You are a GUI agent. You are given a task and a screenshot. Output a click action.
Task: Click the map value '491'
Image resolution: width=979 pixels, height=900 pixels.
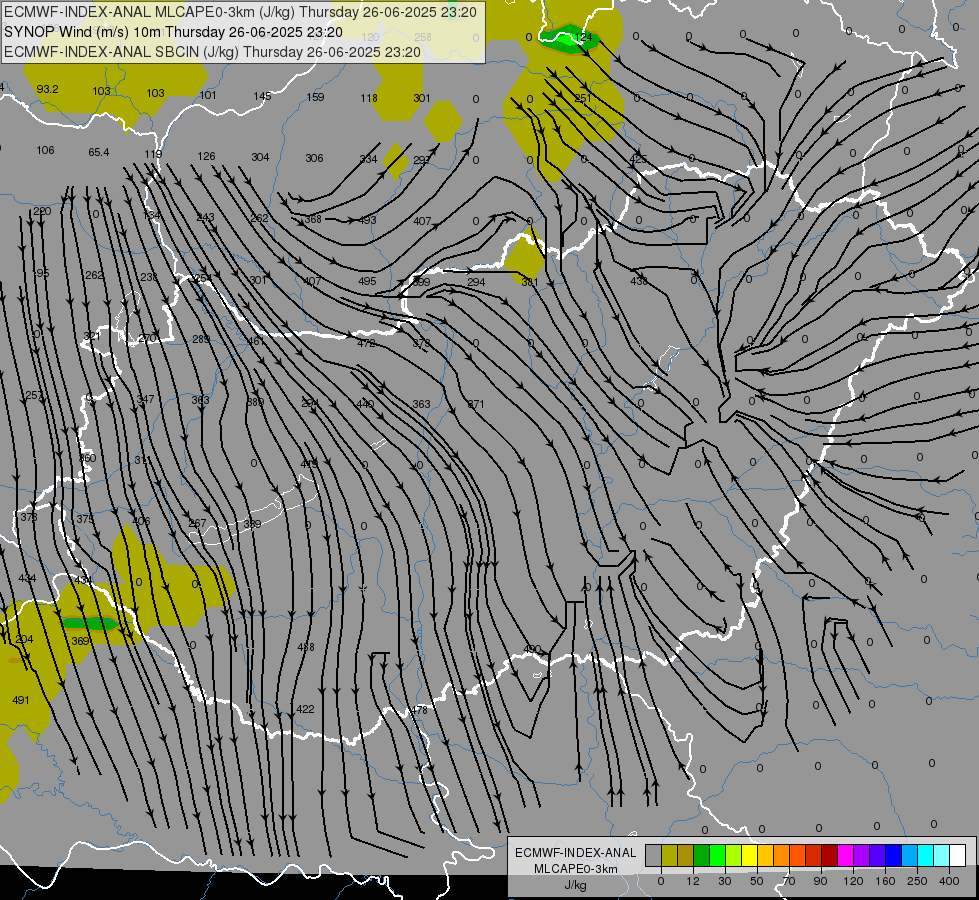(21, 700)
